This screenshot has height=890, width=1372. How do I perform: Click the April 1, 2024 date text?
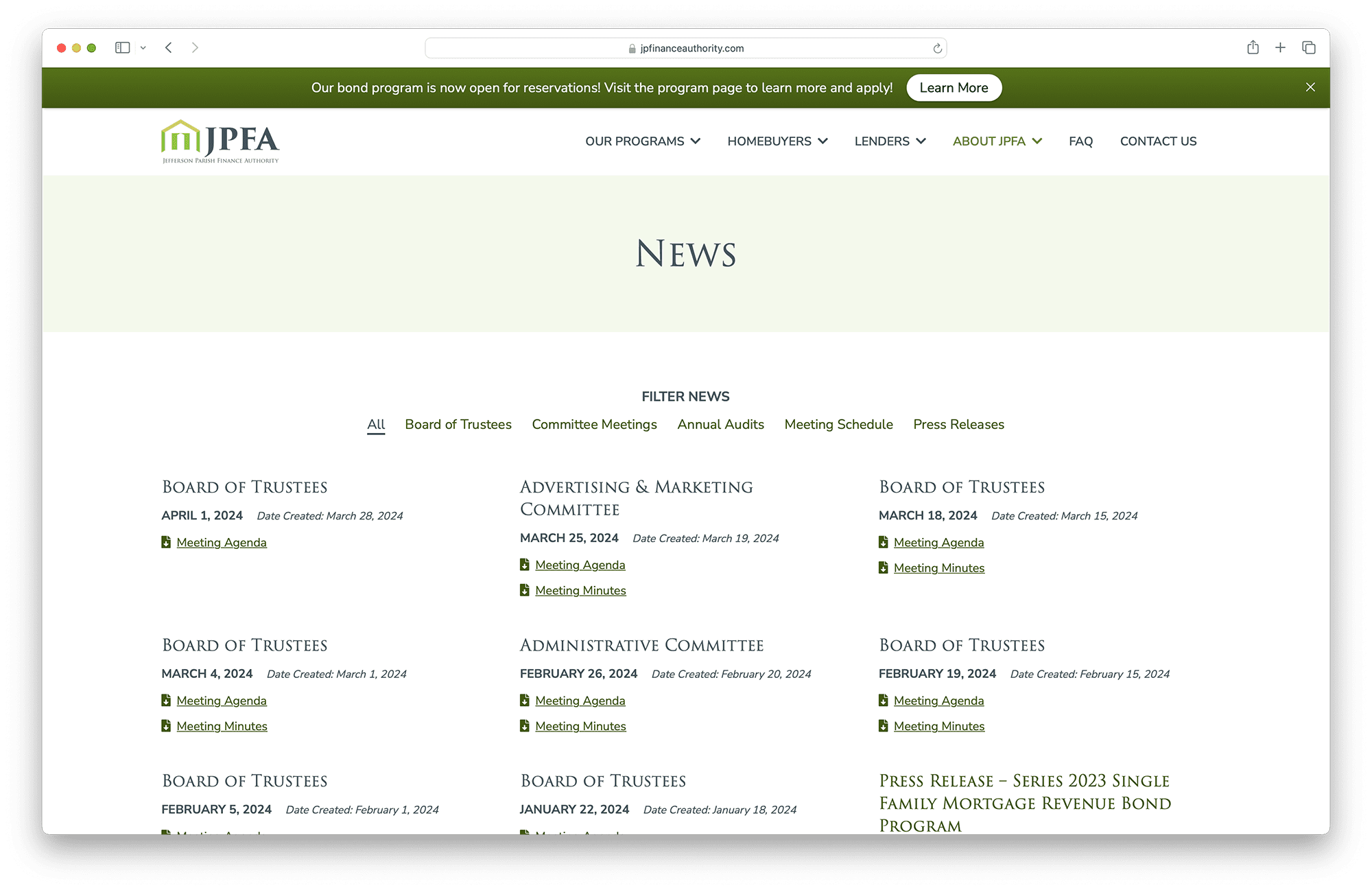tap(202, 516)
